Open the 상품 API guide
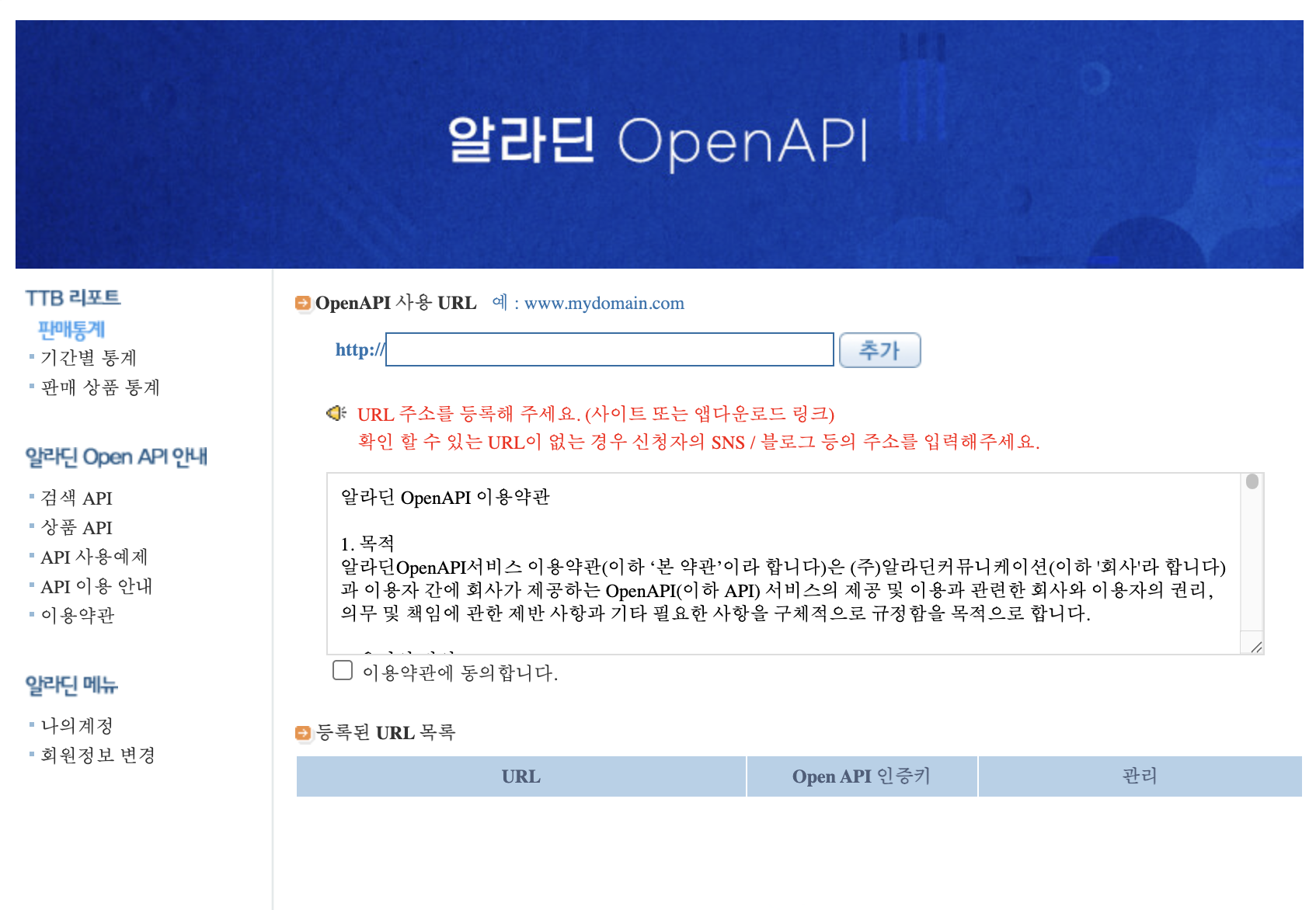The image size is (1316, 910). pos(76,527)
